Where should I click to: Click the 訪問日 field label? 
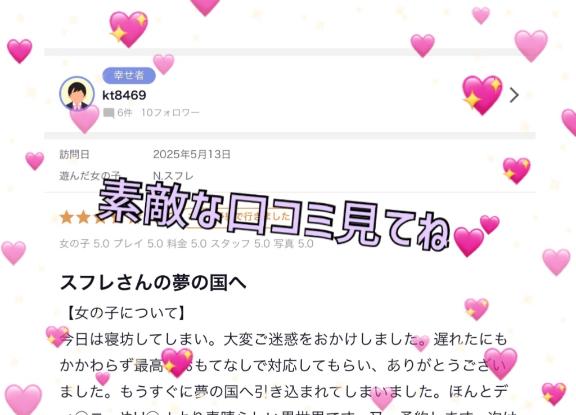(75, 154)
